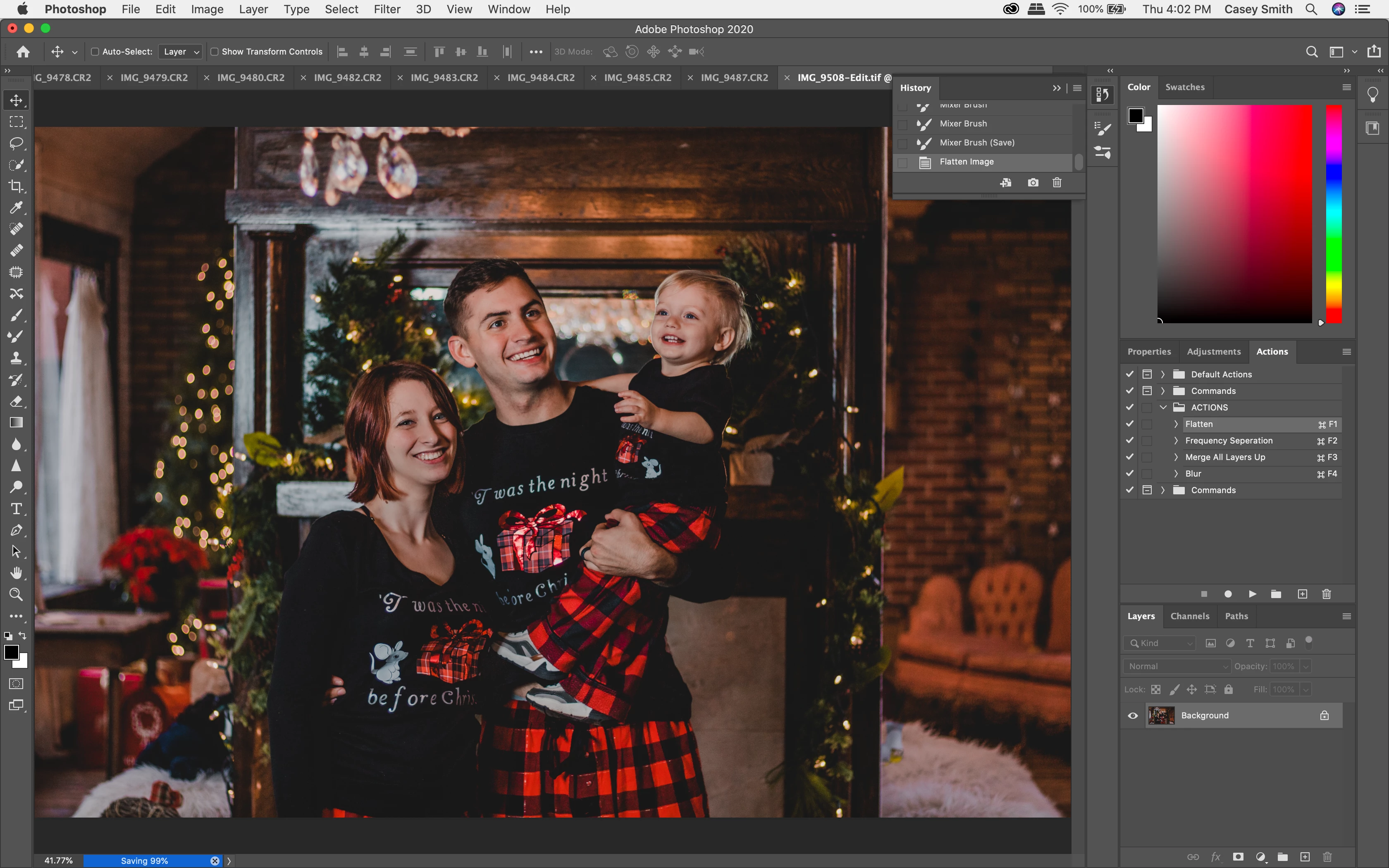Select the Lasso tool
This screenshot has height=868, width=1389.
click(16, 143)
